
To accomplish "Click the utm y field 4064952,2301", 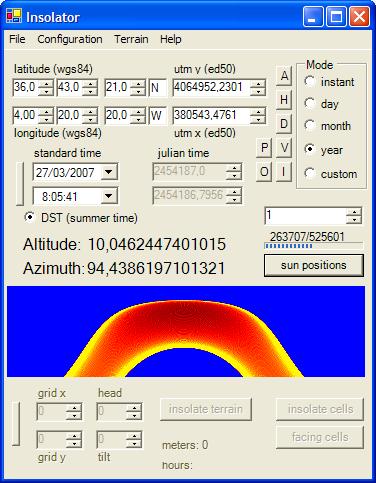I will click(211, 87).
